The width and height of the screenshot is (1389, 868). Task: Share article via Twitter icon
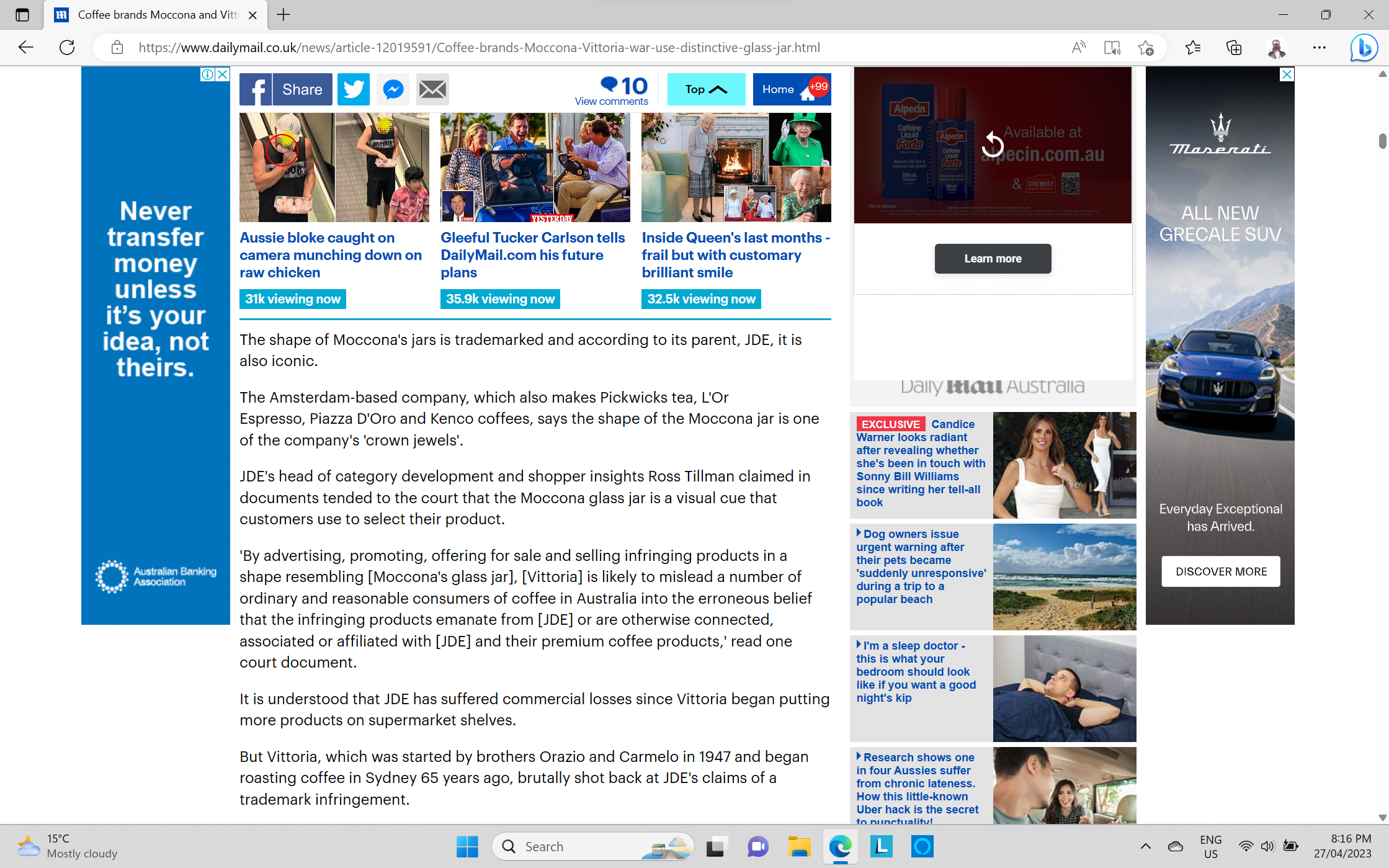click(x=353, y=89)
